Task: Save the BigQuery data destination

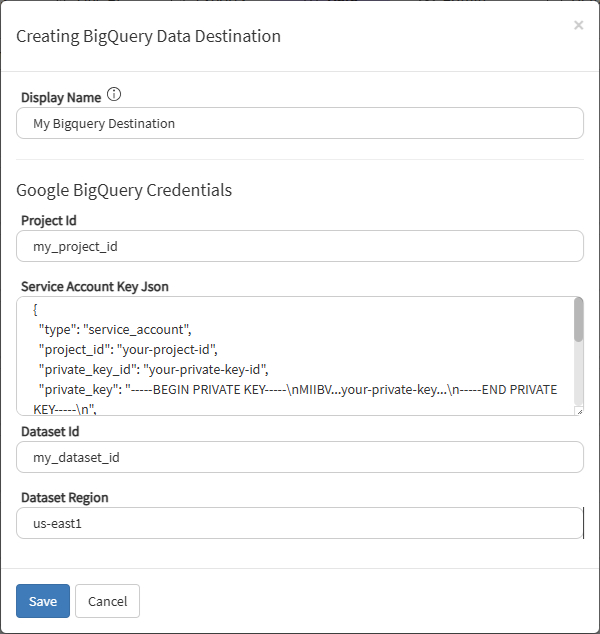Action: click(x=43, y=601)
